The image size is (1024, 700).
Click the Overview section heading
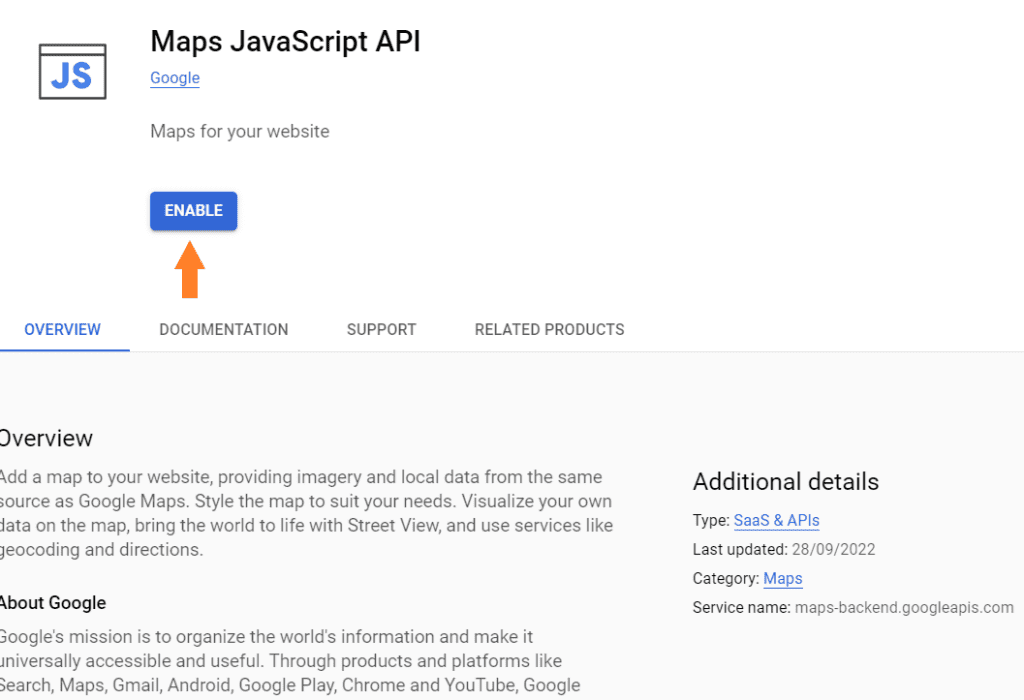46,438
